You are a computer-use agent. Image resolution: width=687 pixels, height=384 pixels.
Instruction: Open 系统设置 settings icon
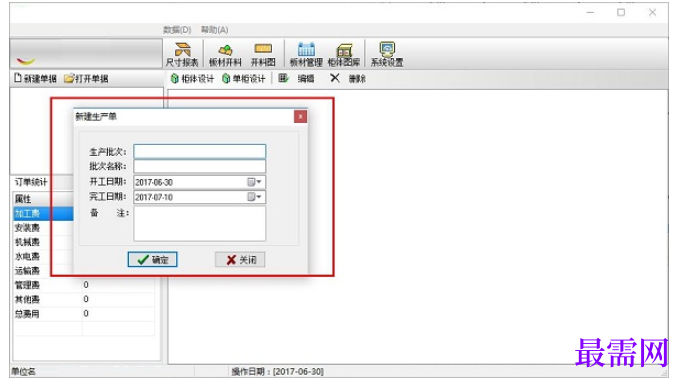coord(387,54)
